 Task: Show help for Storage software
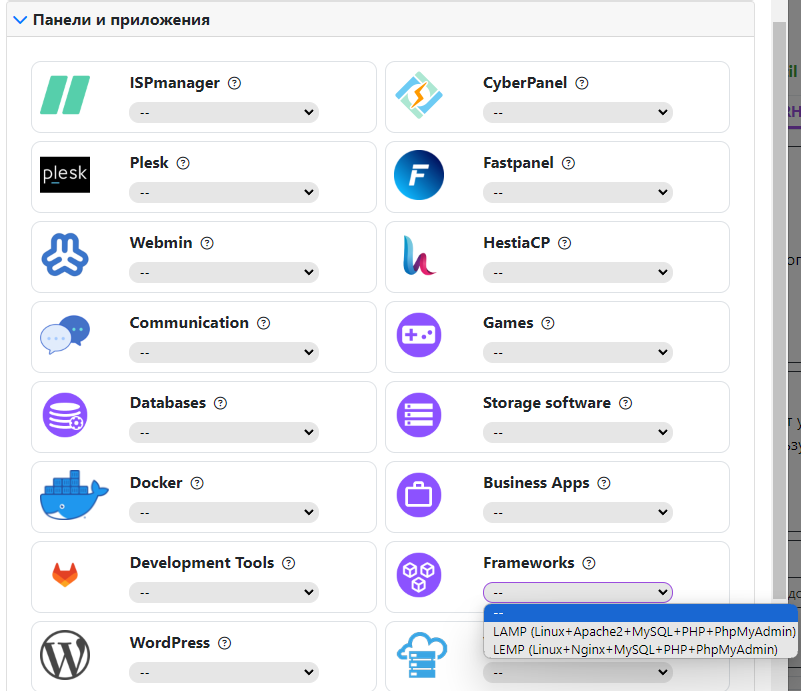tap(626, 403)
